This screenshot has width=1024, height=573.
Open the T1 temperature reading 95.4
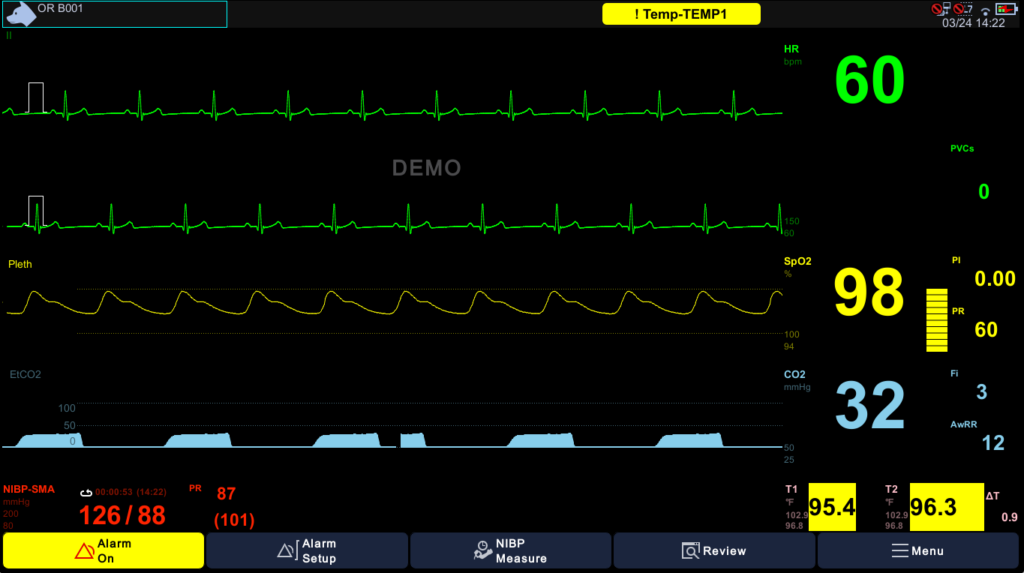point(832,507)
